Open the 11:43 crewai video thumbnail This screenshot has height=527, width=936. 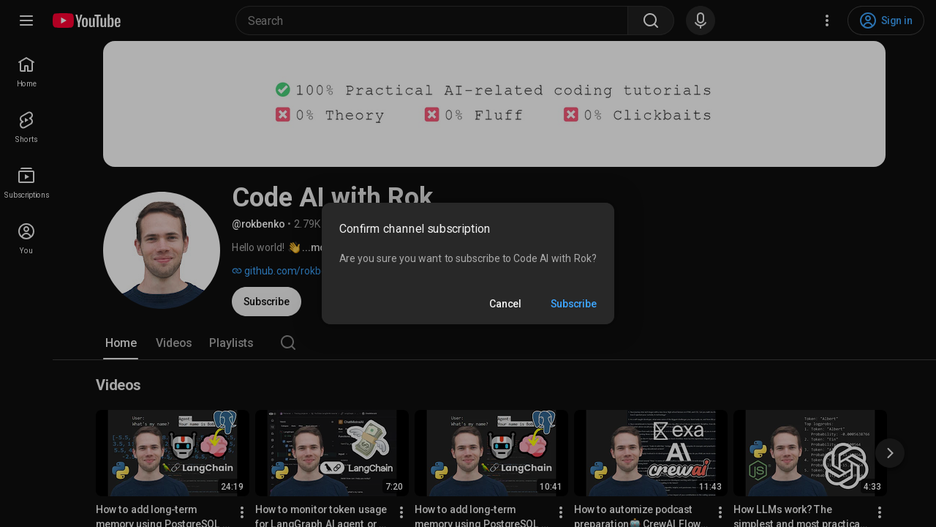651,453
